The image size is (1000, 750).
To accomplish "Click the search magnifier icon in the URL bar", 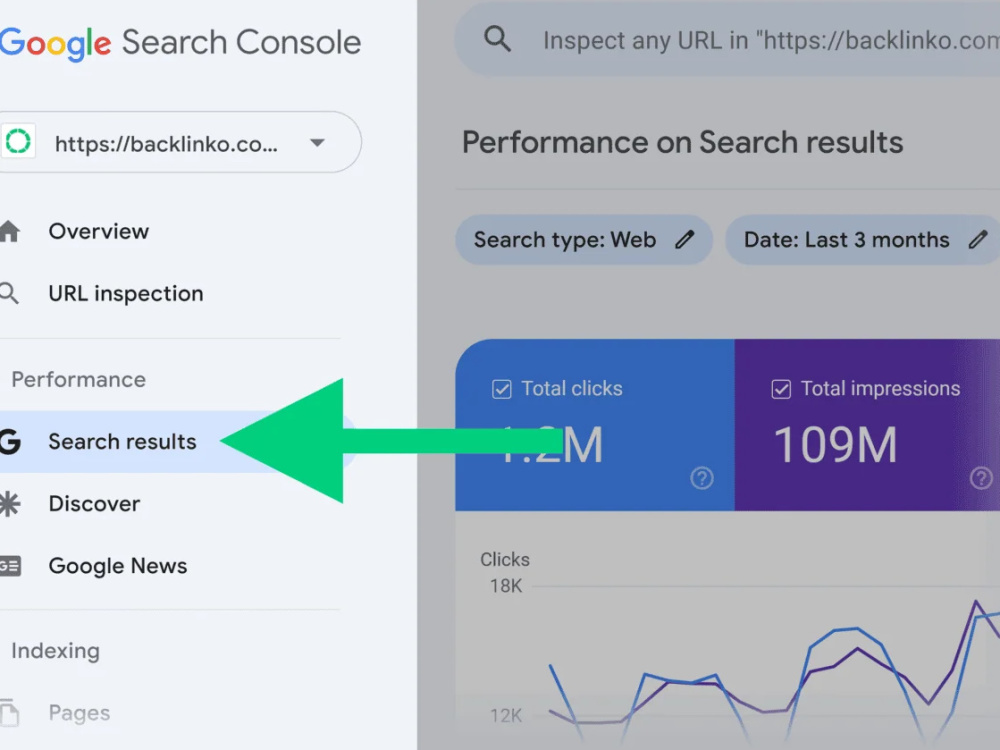I will pos(497,39).
